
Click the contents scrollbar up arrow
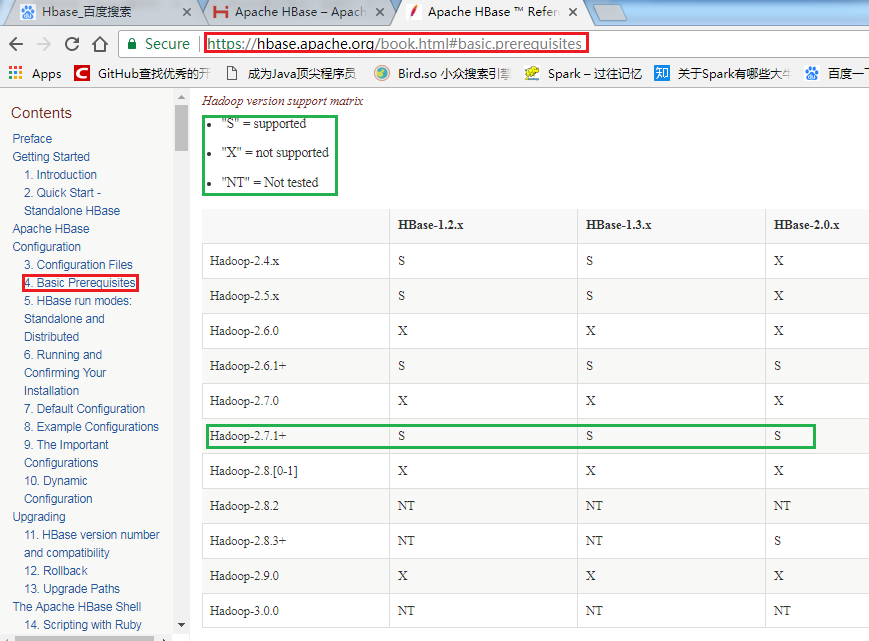[181, 97]
